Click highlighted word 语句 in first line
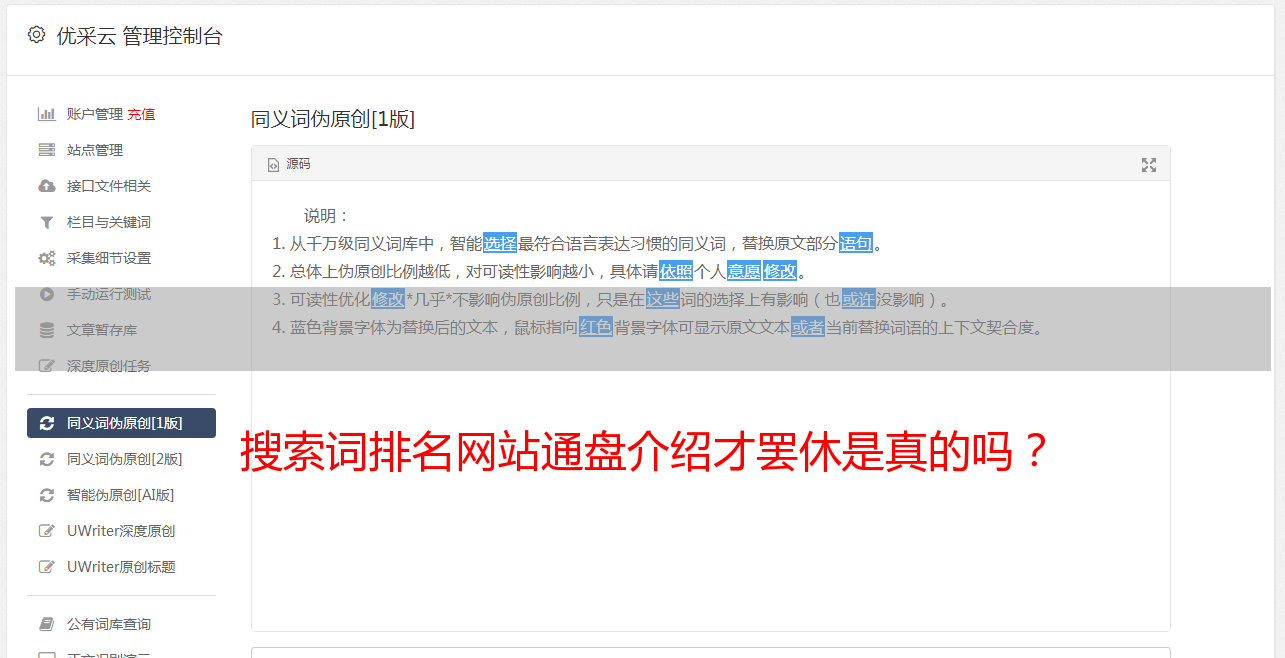1285x658 pixels. coord(856,243)
